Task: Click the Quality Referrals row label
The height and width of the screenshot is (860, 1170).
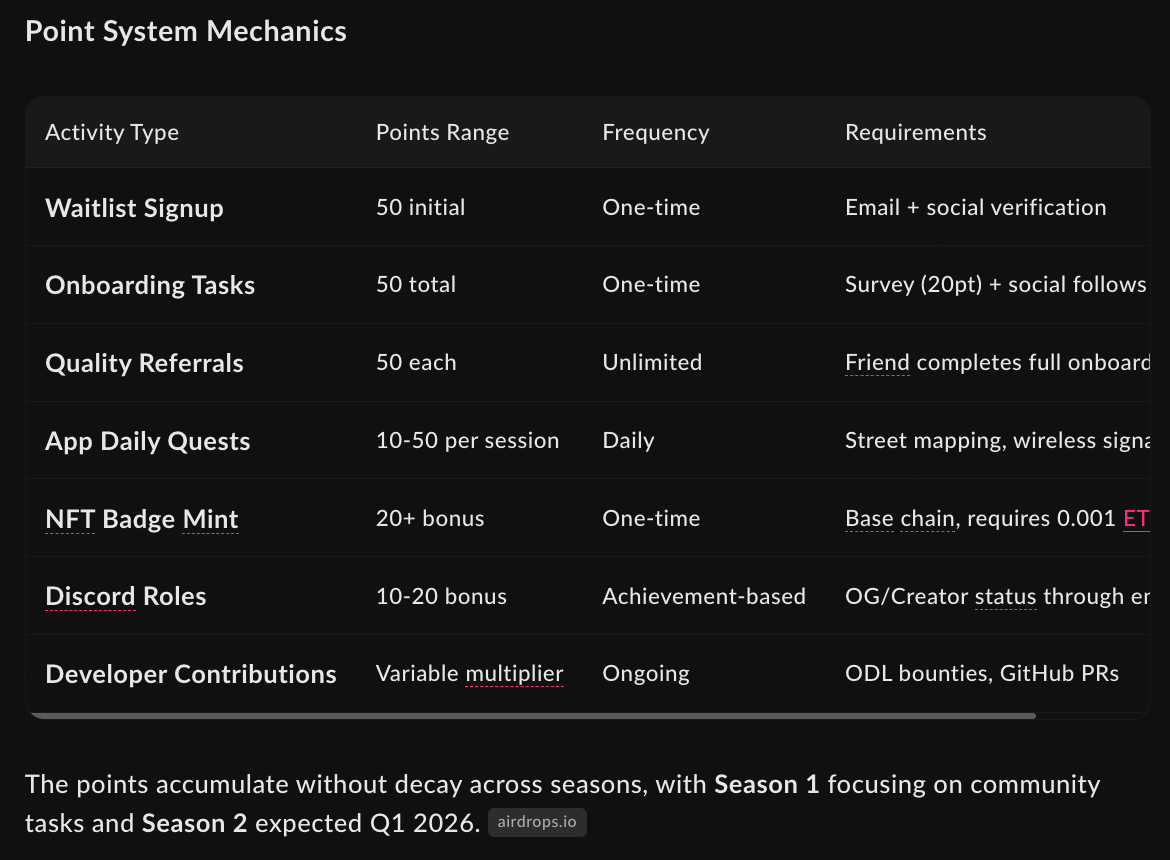Action: 144,363
